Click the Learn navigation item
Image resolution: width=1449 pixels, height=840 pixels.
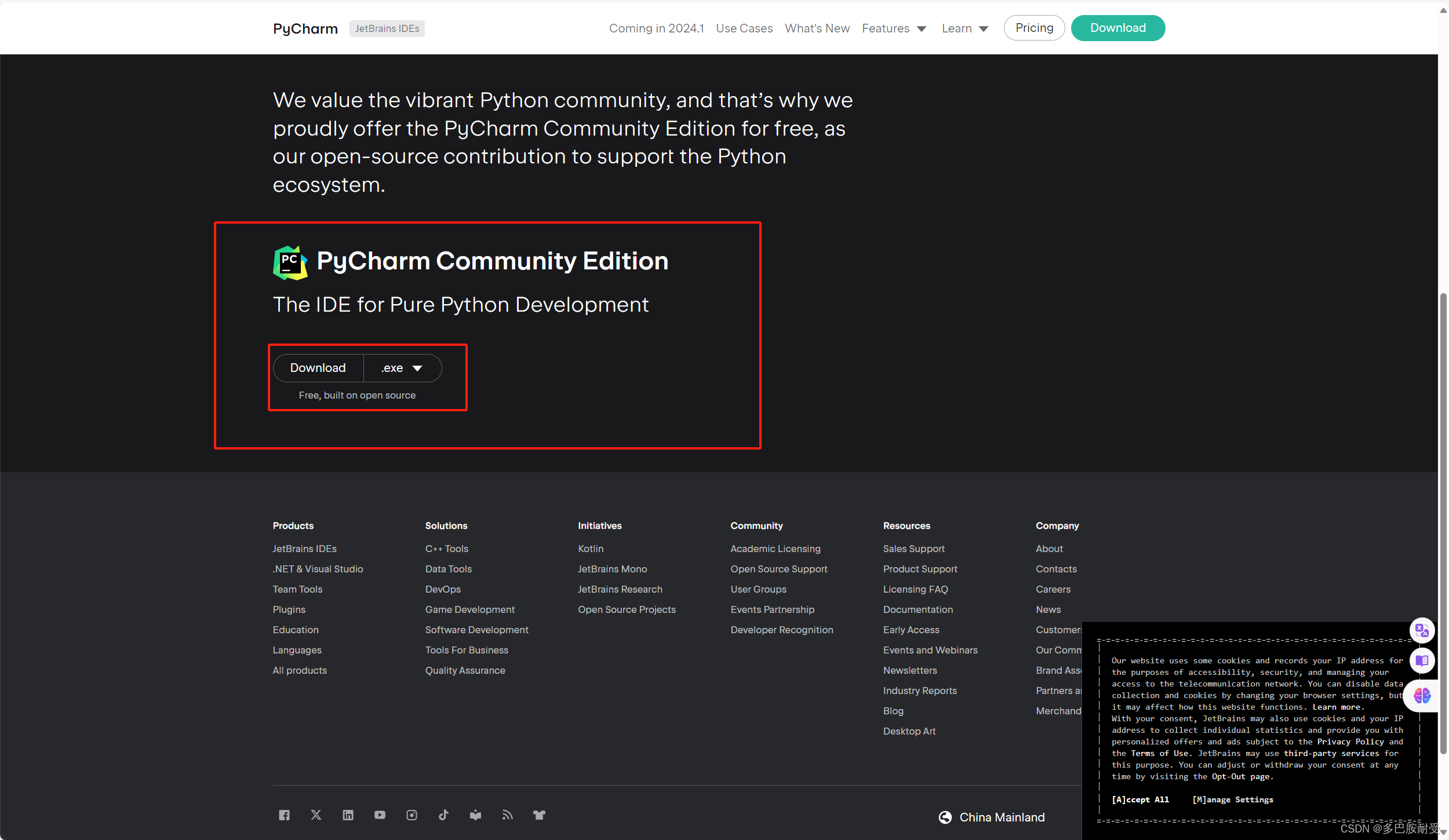[957, 28]
